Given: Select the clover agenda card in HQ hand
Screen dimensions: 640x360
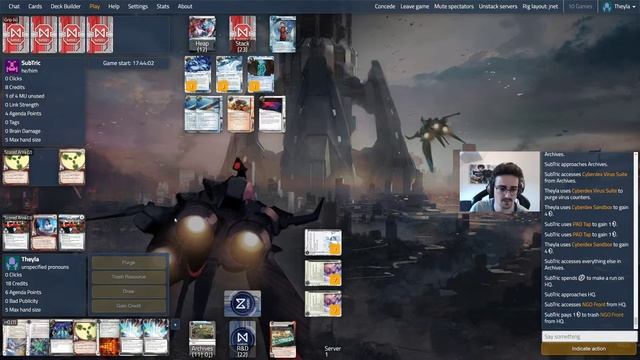Looking at the screenshot, I should point(85,337).
